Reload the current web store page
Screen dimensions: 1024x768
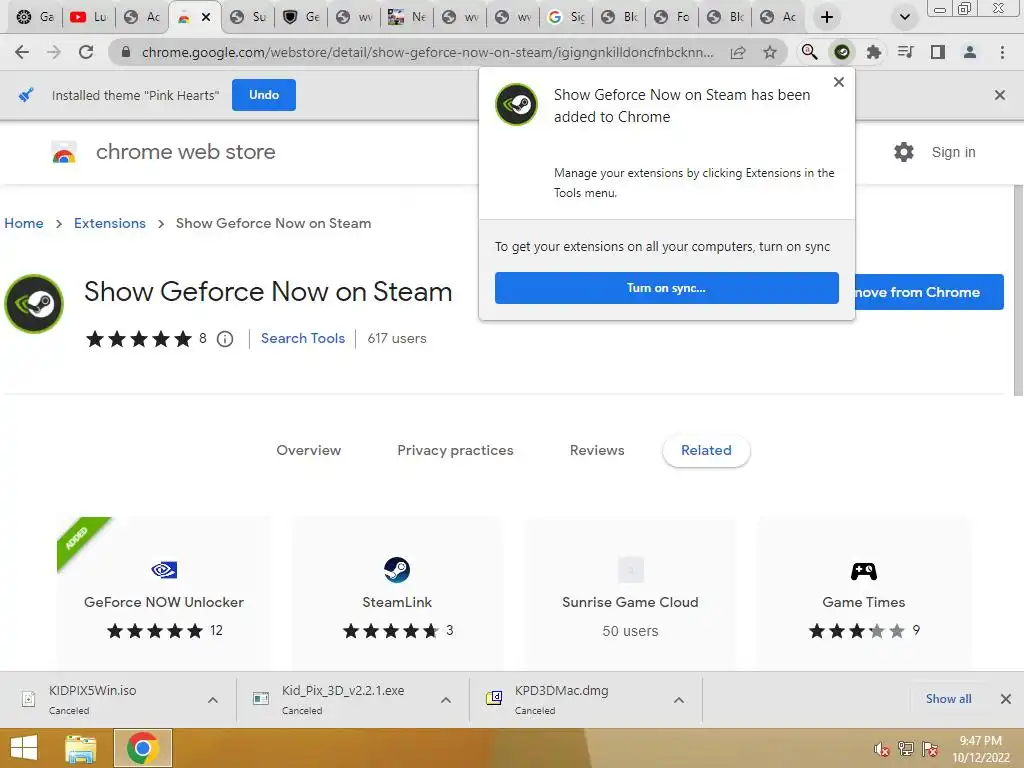pos(86,52)
